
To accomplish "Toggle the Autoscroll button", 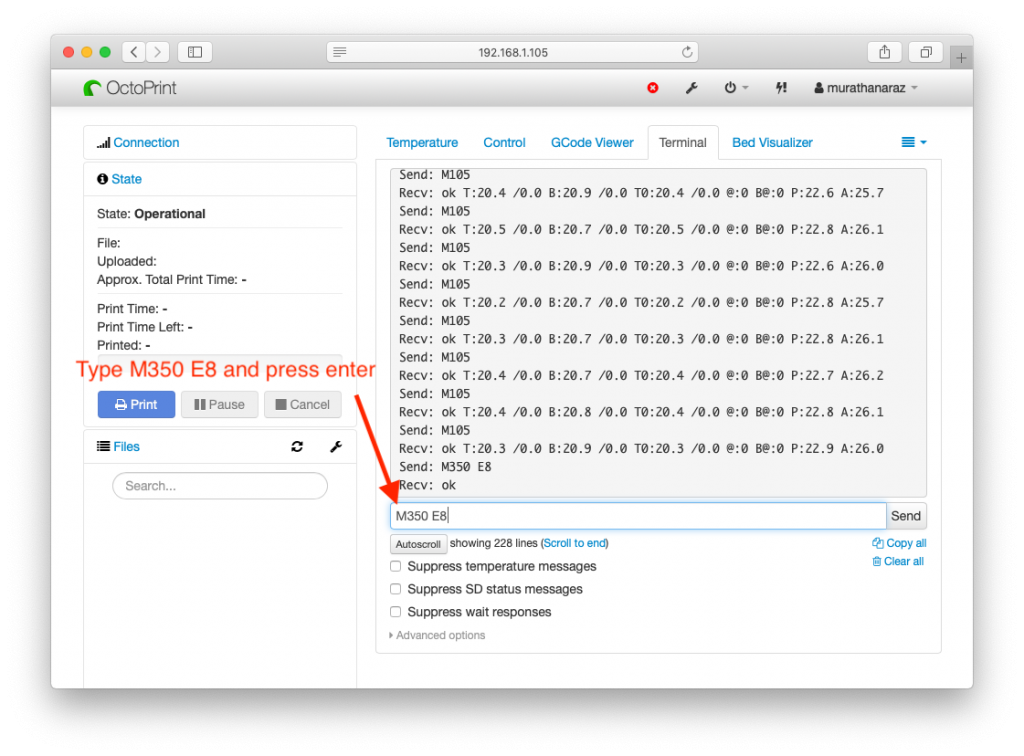I will (x=418, y=544).
